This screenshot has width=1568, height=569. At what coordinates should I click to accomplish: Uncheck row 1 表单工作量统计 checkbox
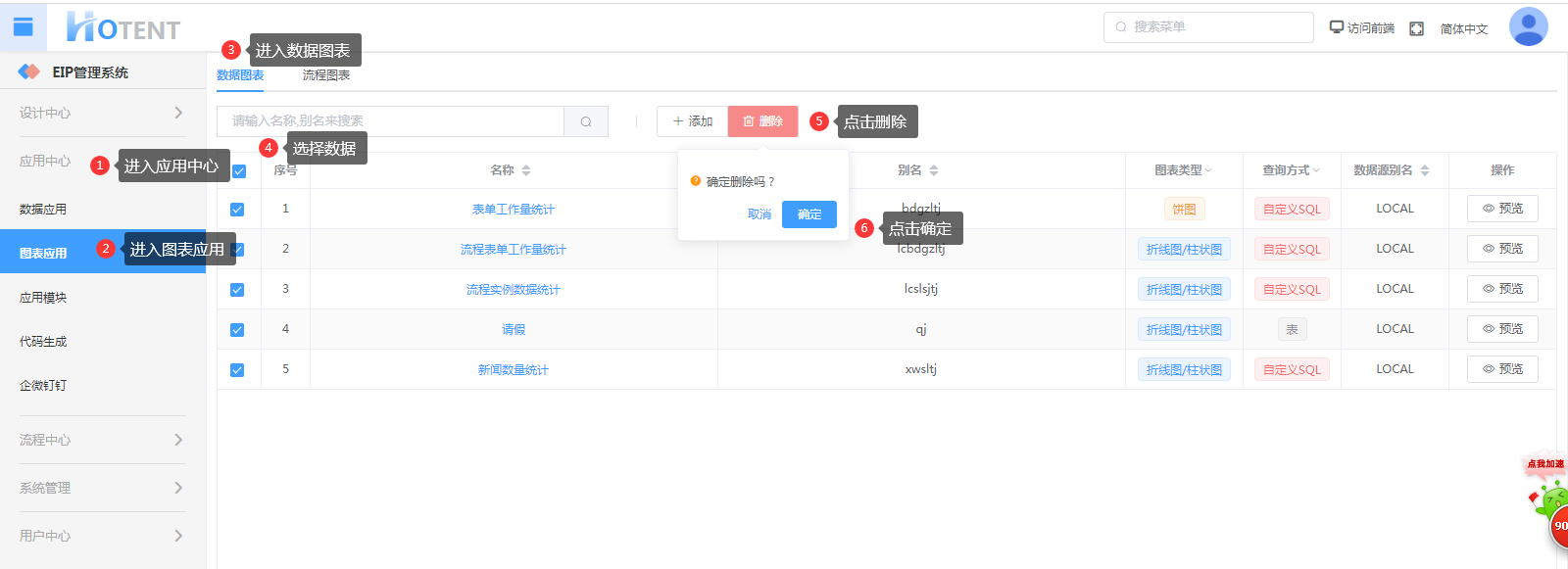237,210
